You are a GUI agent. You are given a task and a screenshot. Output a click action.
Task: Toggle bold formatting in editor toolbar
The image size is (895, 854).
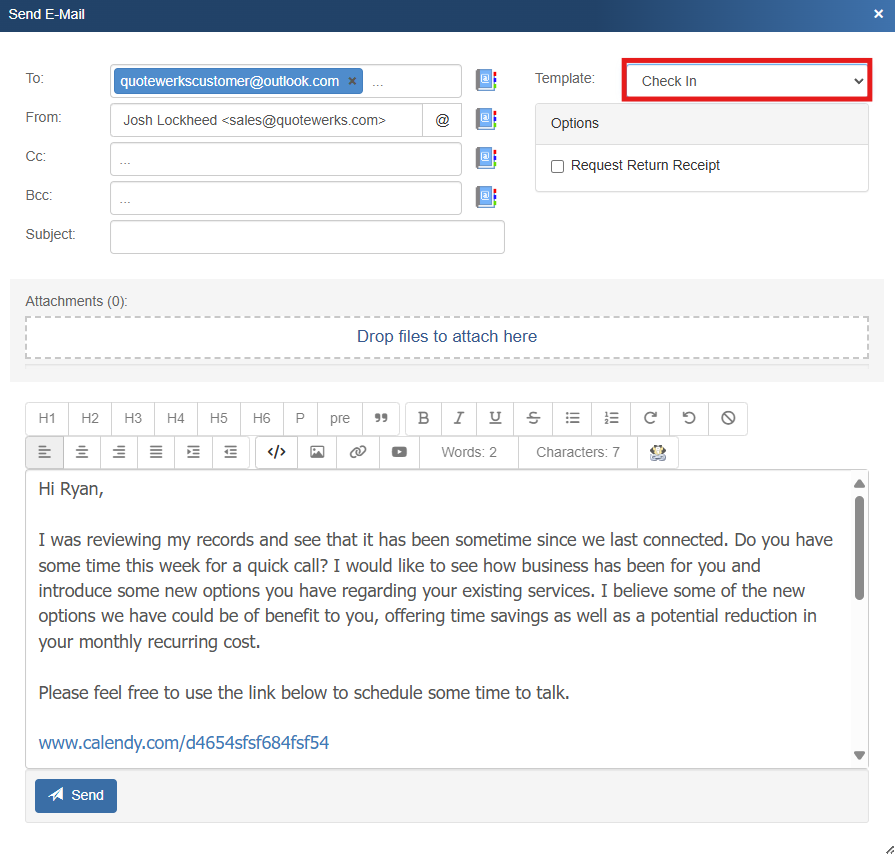click(x=423, y=418)
